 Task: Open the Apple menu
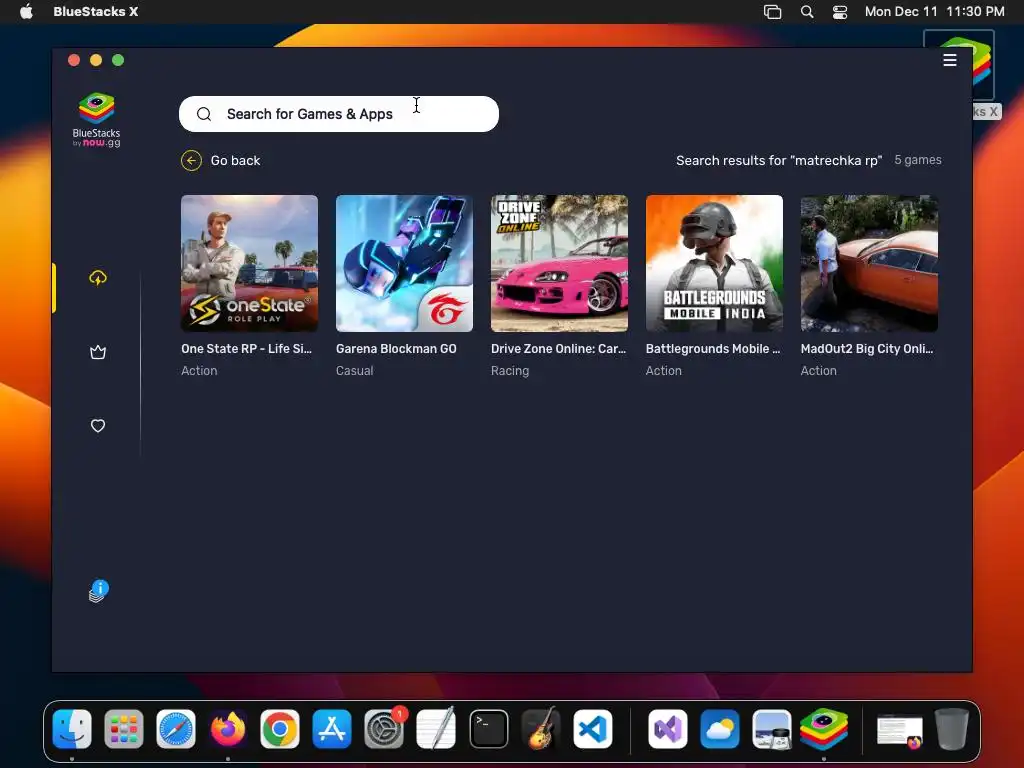click(26, 11)
